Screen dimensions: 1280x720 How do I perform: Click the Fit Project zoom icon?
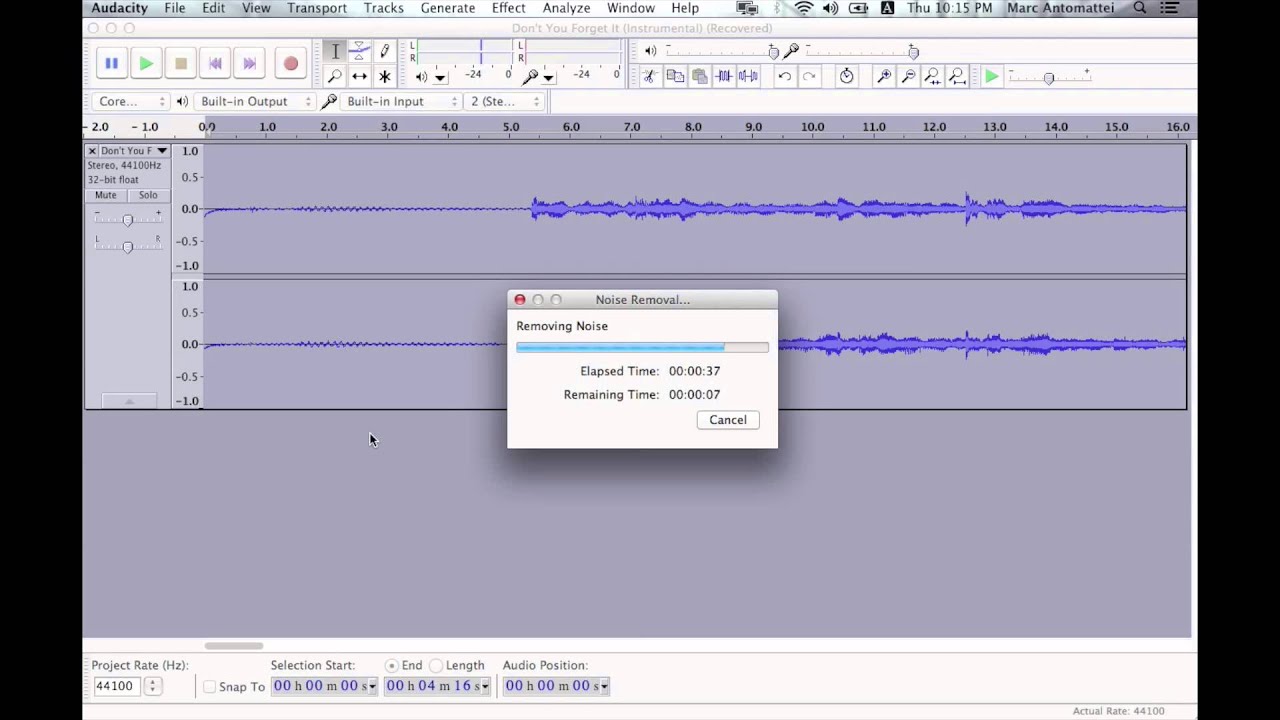pyautogui.click(x=957, y=76)
